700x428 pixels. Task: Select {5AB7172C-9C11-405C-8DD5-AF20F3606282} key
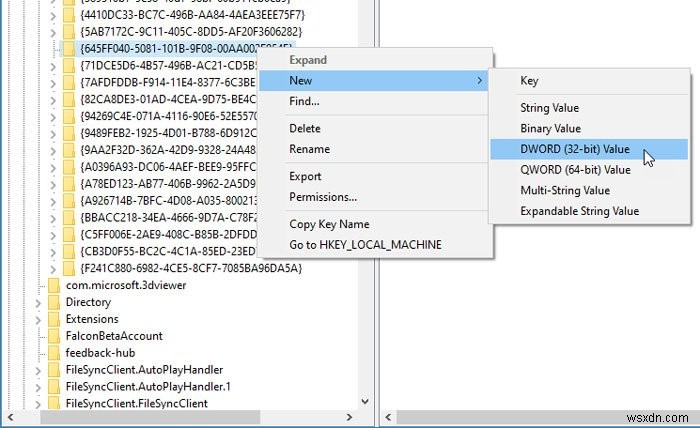coord(191,32)
